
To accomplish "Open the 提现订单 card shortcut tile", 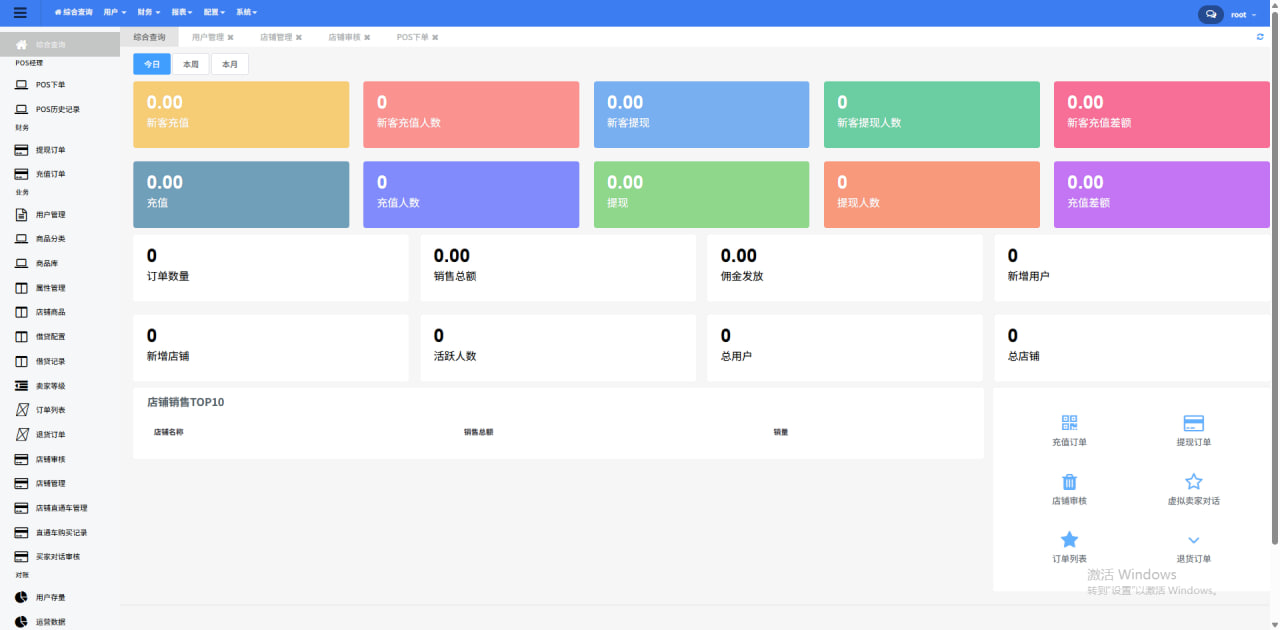I will point(1193,430).
